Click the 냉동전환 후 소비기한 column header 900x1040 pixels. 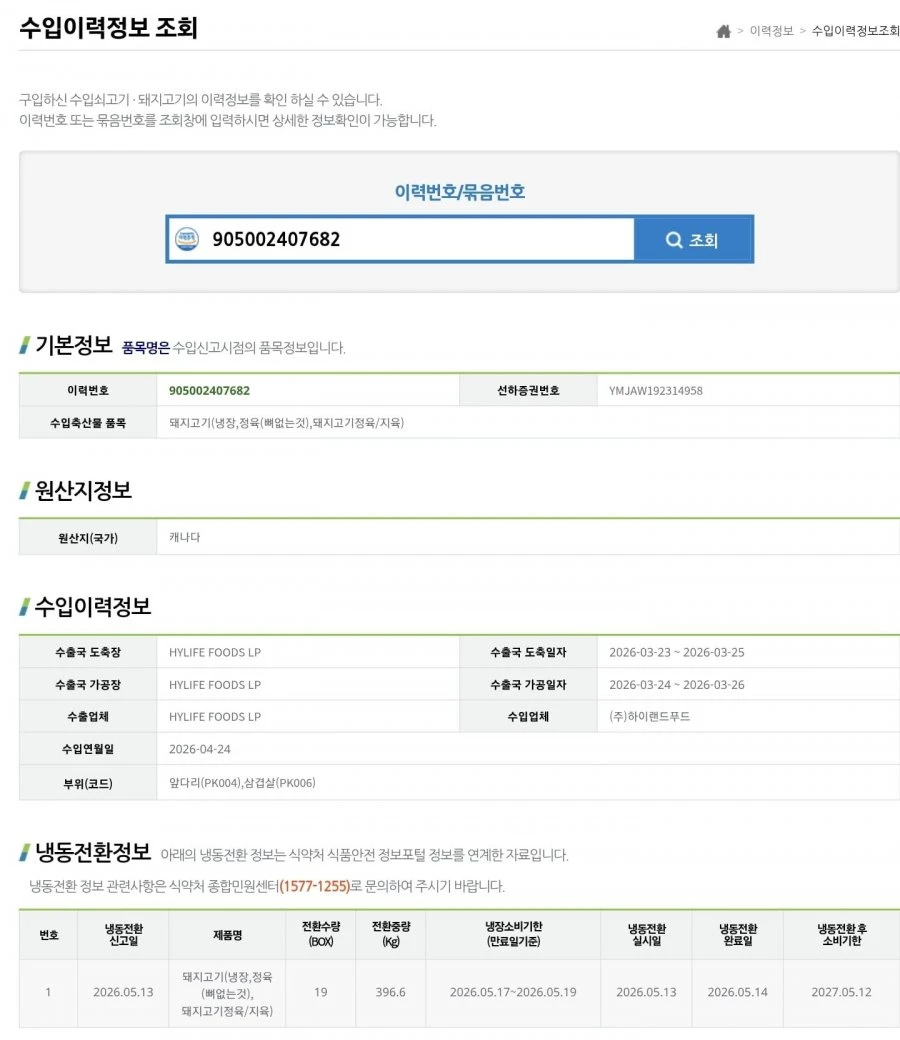pyautogui.click(x=841, y=935)
